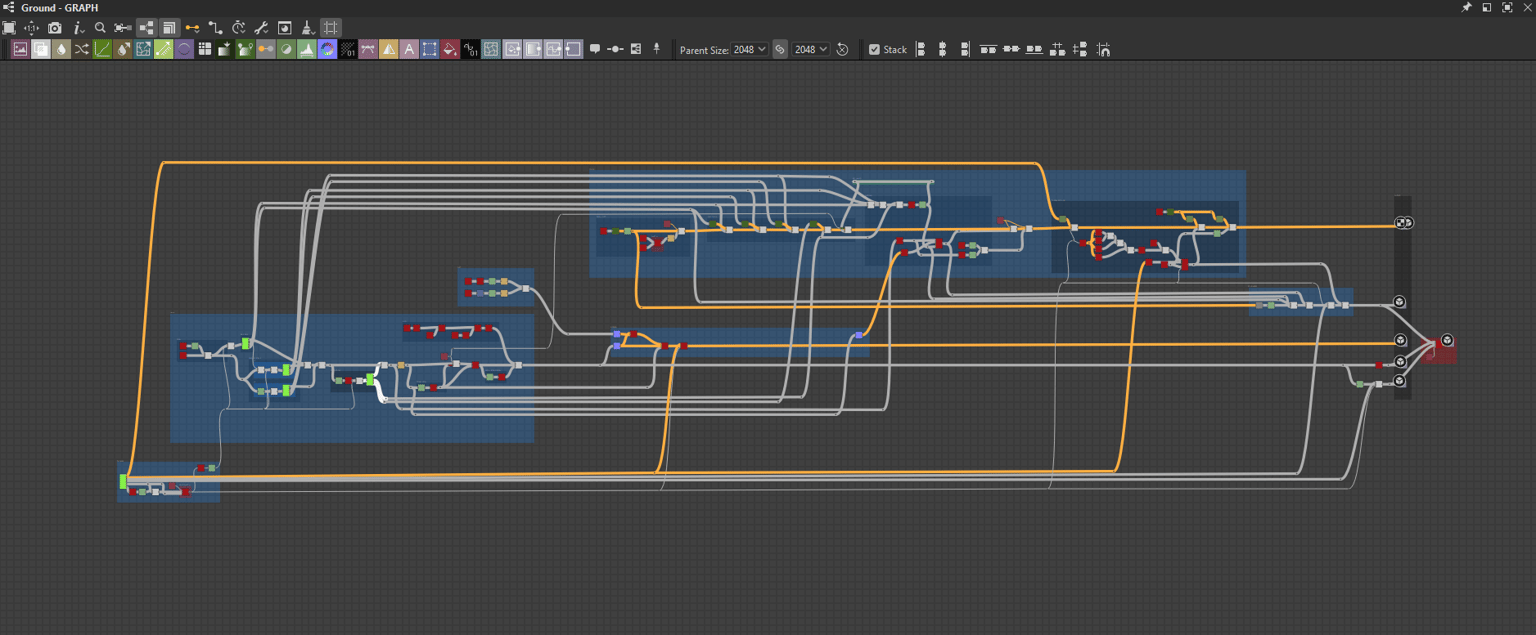Click the Ground - GRAPH panel title
Viewport: 1536px width, 635px height.
(x=59, y=7)
